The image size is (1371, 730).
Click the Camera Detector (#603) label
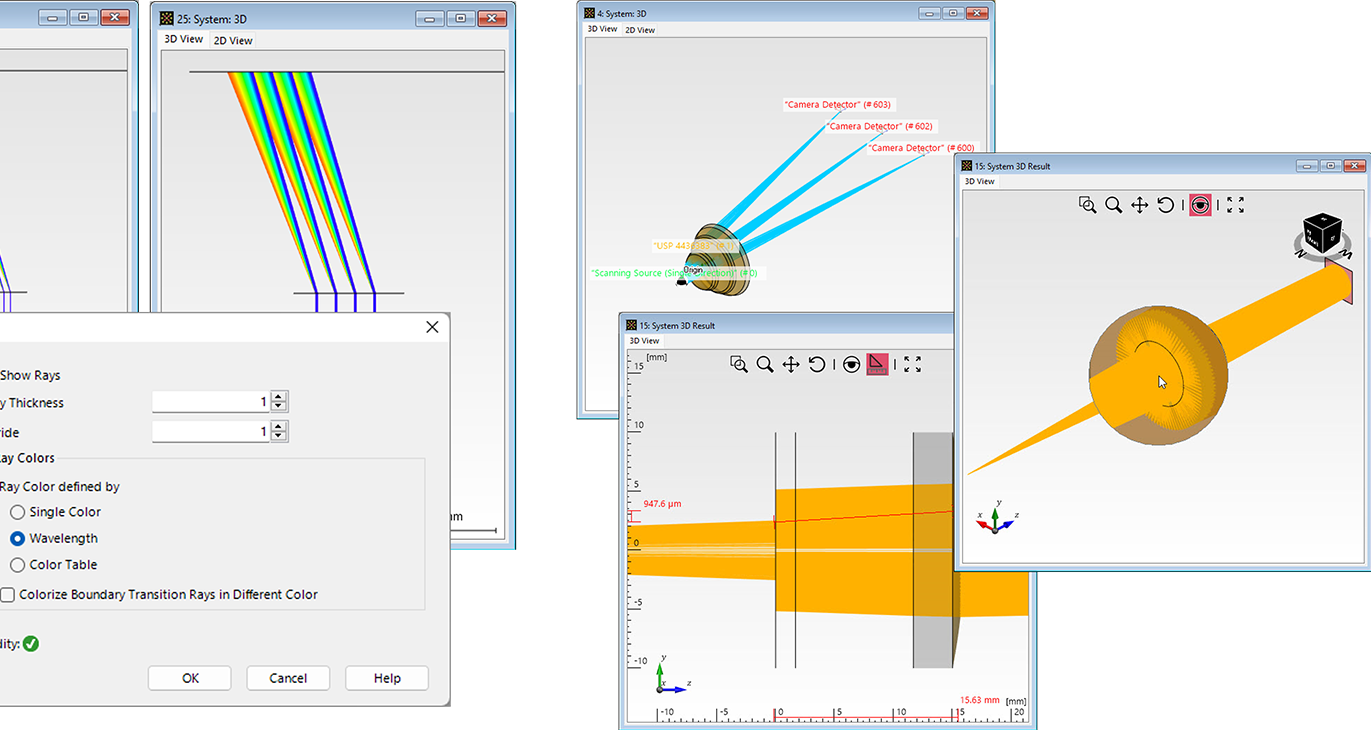point(839,104)
